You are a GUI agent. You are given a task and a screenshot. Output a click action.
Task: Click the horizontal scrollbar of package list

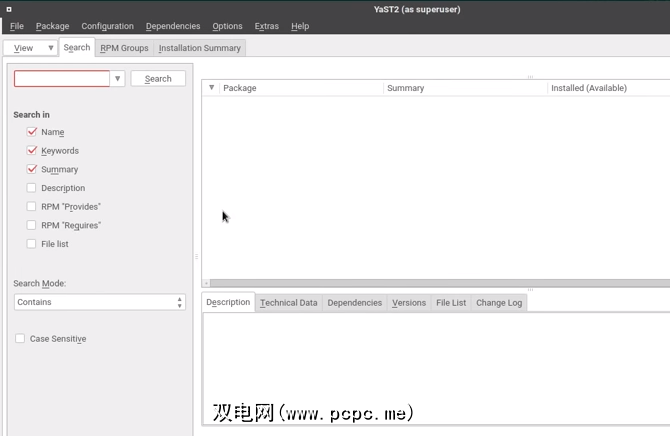coord(440,283)
